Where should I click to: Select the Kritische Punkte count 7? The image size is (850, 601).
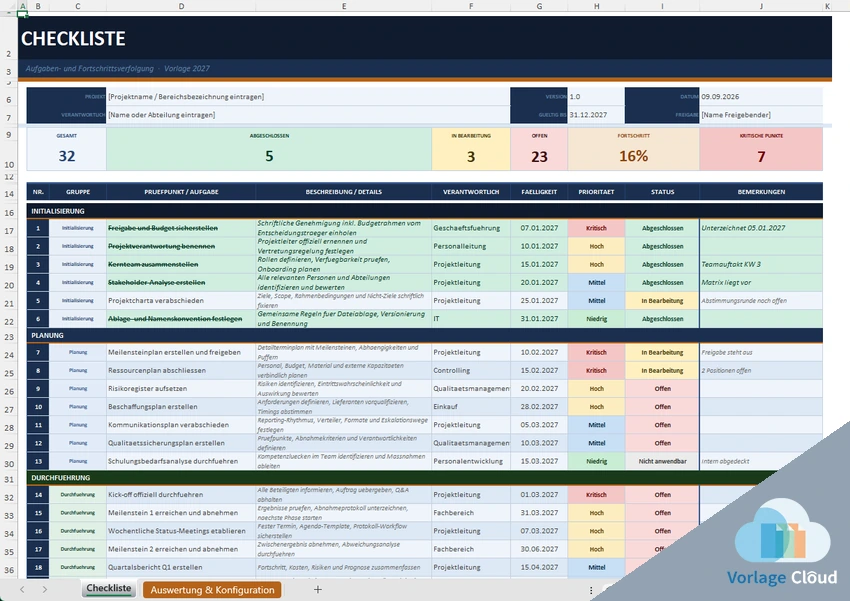(761, 157)
